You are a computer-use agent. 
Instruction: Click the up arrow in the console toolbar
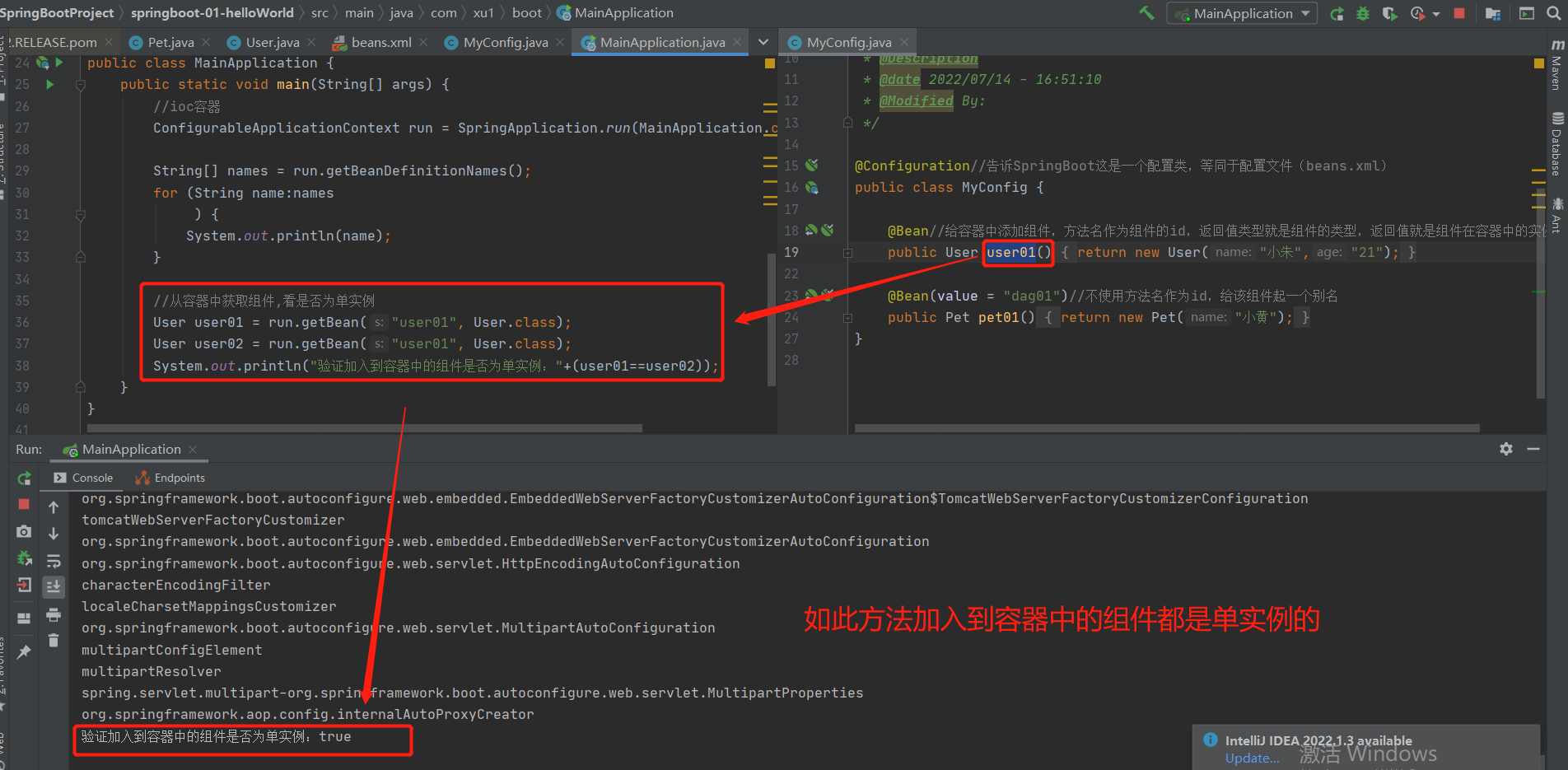[x=54, y=507]
